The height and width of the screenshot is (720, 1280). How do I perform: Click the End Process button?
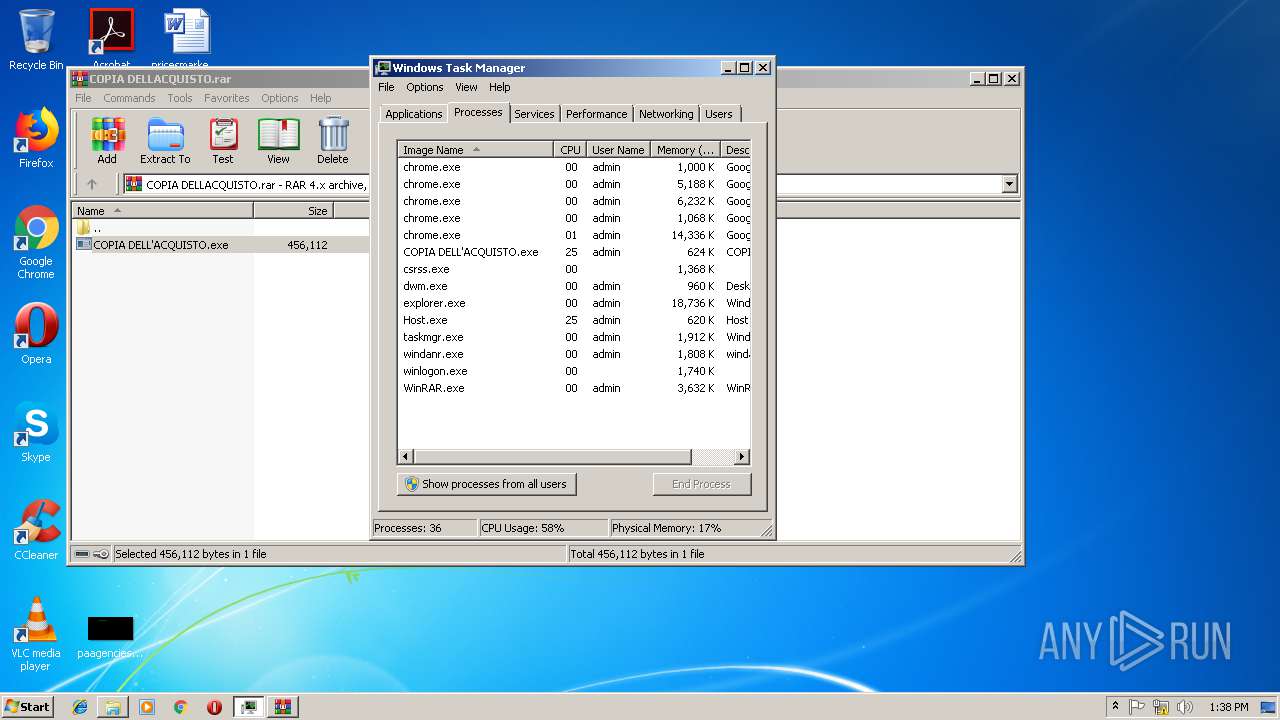(701, 484)
